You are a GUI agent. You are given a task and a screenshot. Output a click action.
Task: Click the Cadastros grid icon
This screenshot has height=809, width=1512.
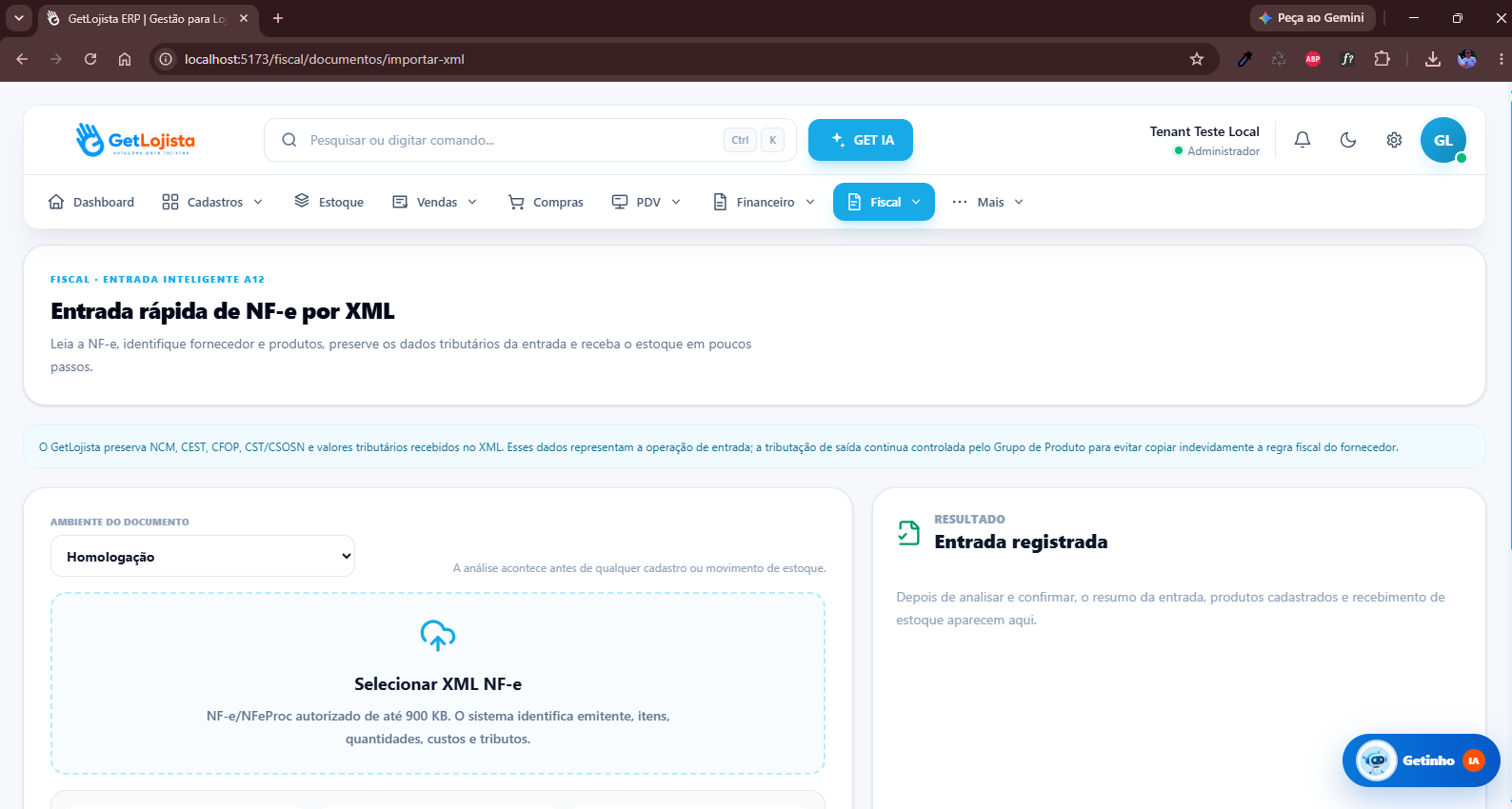[x=170, y=202]
